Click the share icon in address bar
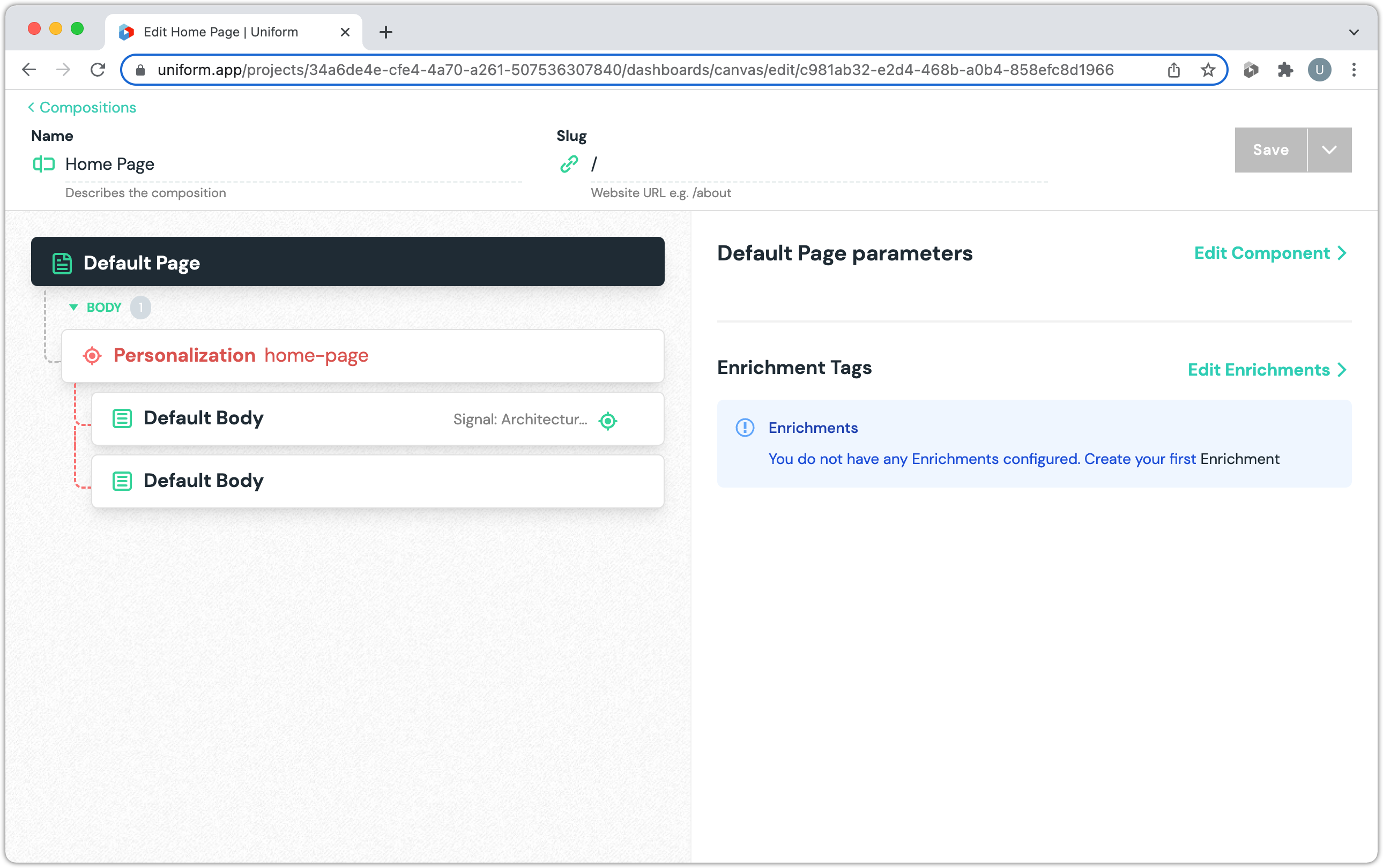This screenshot has width=1383, height=868. 1173,70
